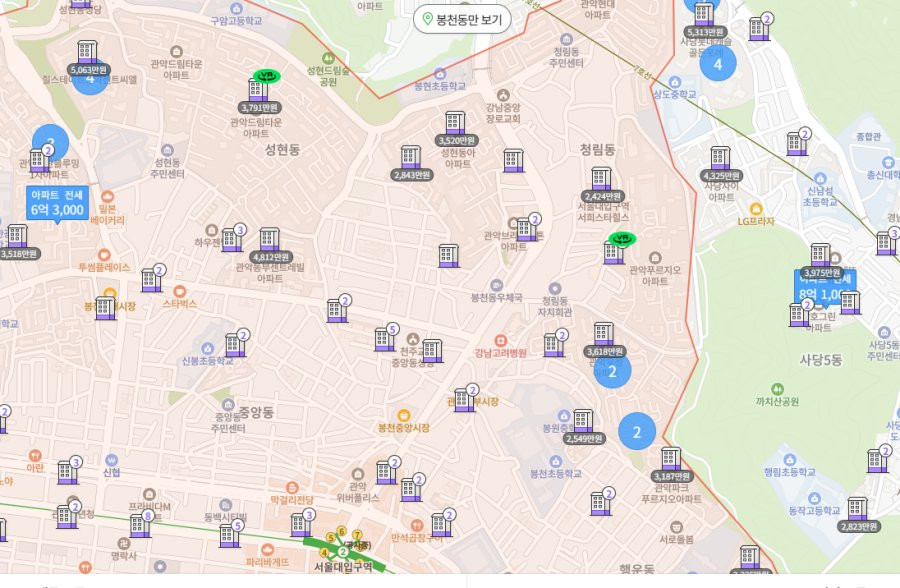This screenshot has height=588, width=900.
Task: Select the LG프라자 store map label
Action: click(756, 221)
